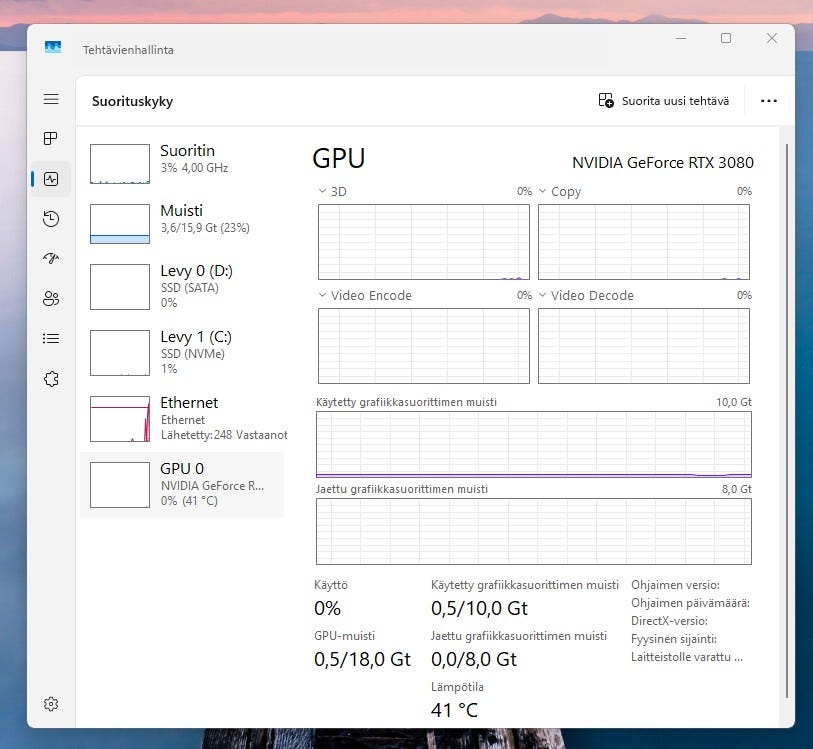Viewport: 813px width, 749px height.
Task: Open the three-dot more options menu
Action: 768,101
